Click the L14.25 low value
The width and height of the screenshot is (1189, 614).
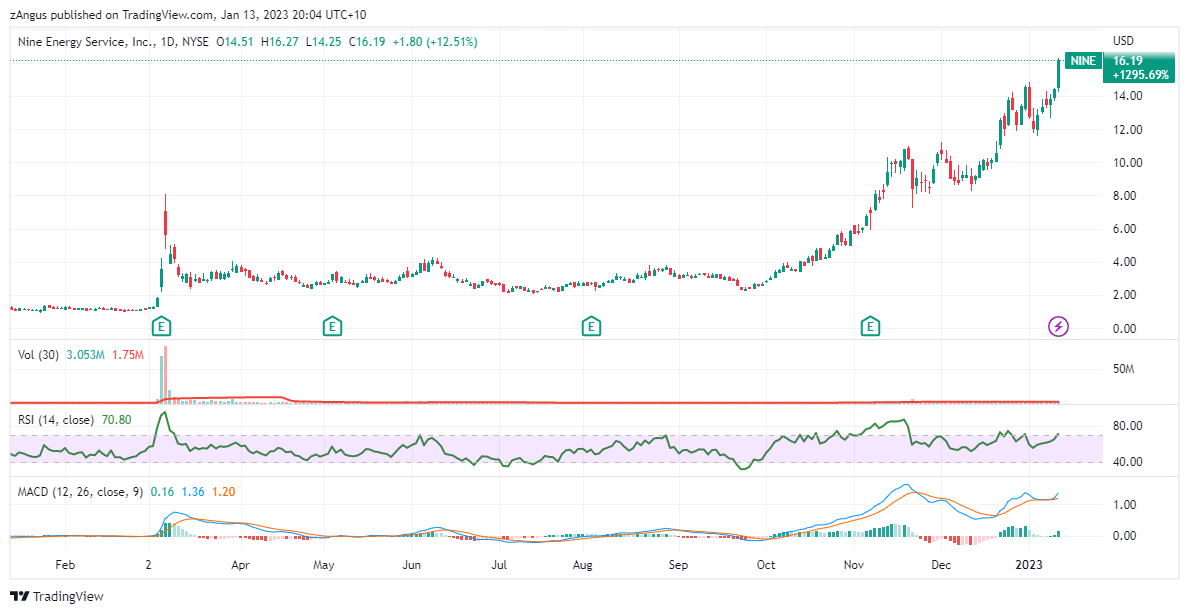click(324, 42)
